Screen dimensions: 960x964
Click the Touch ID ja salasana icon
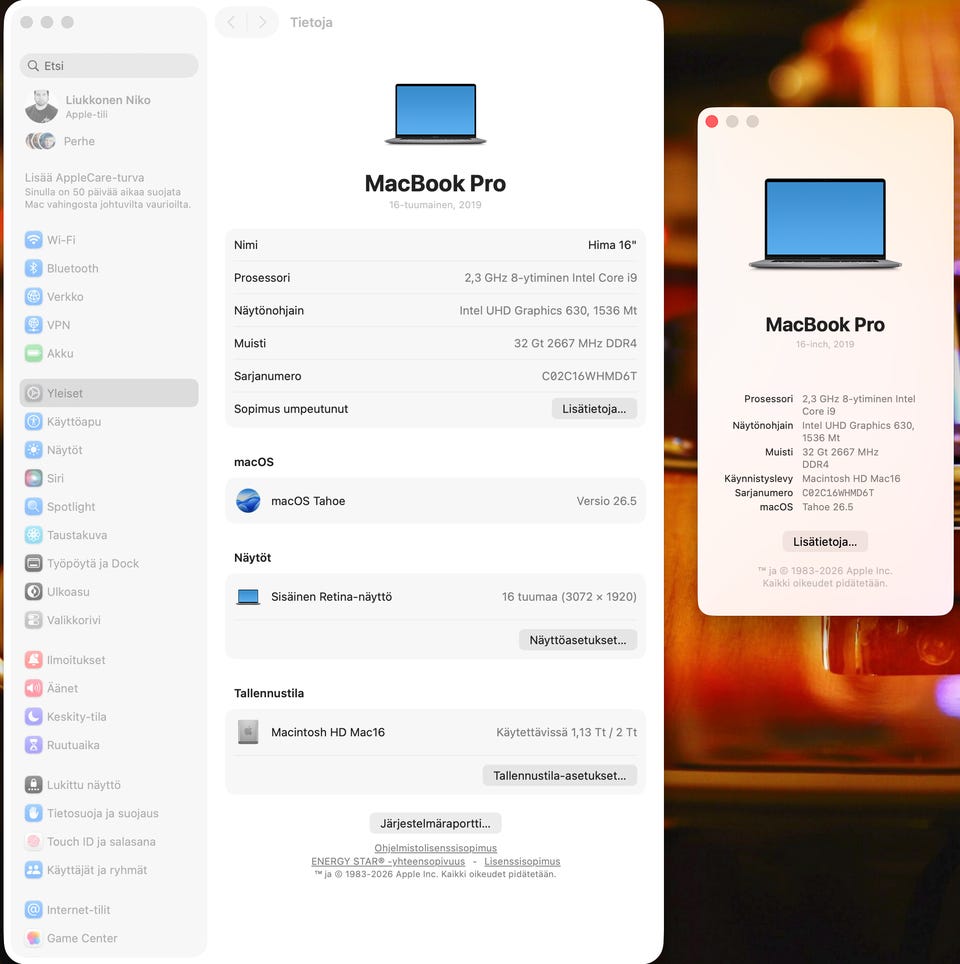[33, 842]
